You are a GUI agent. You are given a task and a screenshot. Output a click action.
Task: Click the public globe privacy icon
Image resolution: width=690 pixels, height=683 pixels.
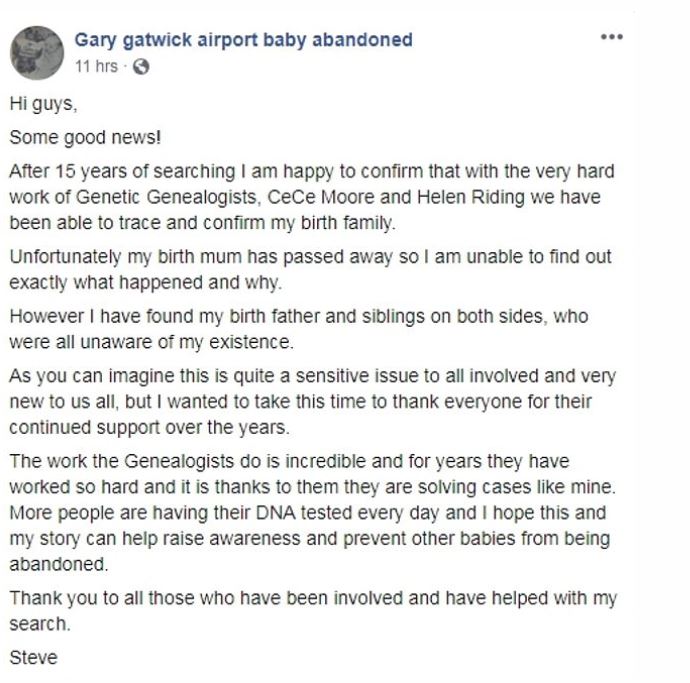[140, 67]
